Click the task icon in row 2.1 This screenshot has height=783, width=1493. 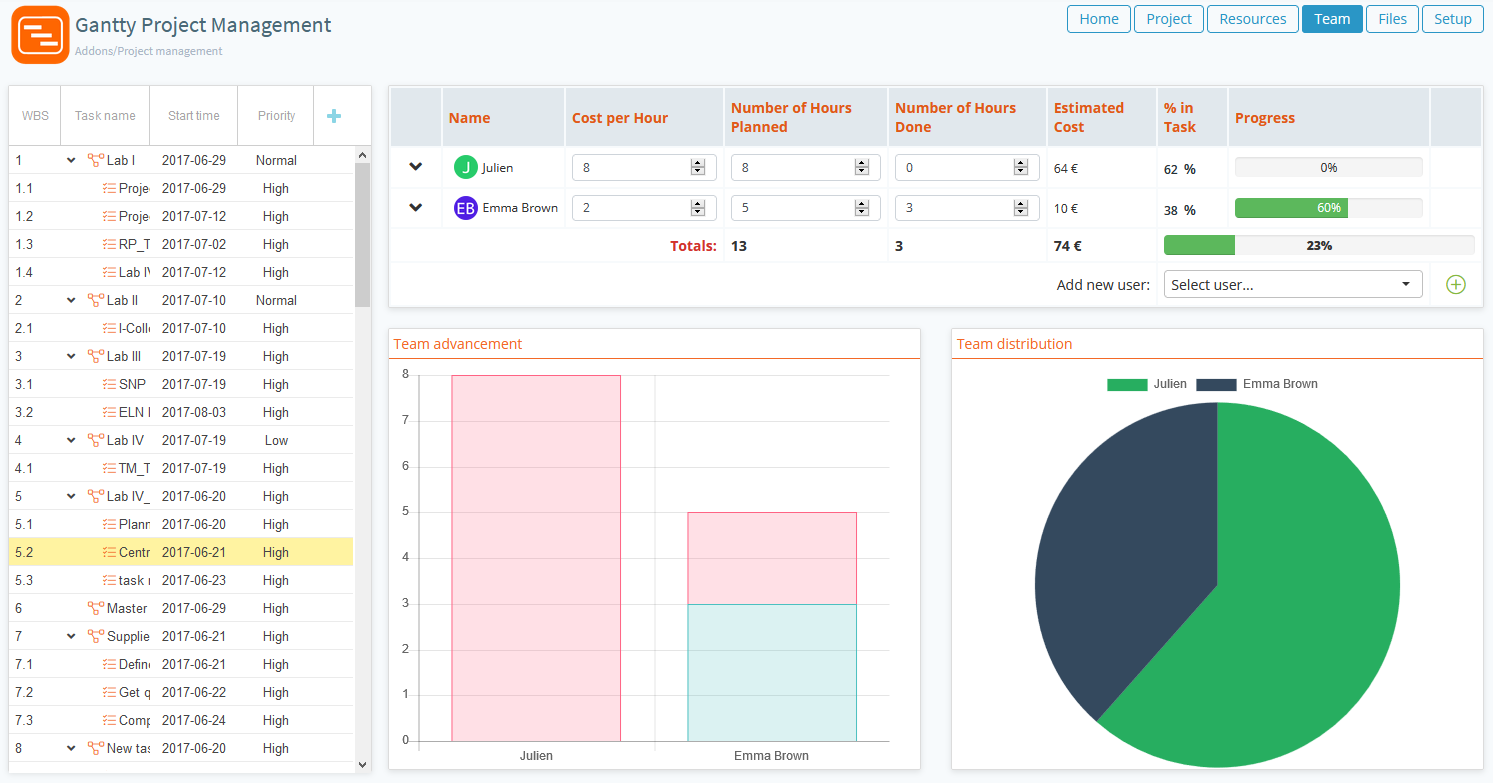109,328
